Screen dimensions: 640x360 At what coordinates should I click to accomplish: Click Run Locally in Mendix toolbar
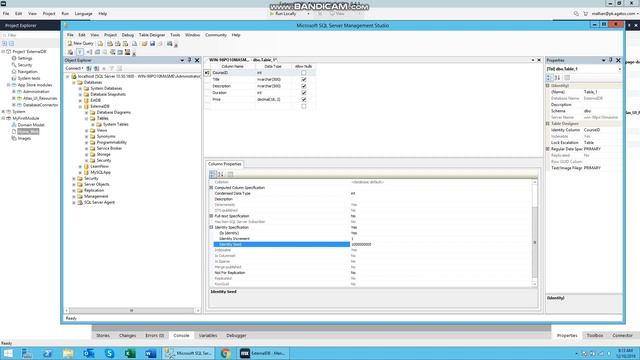point(283,13)
